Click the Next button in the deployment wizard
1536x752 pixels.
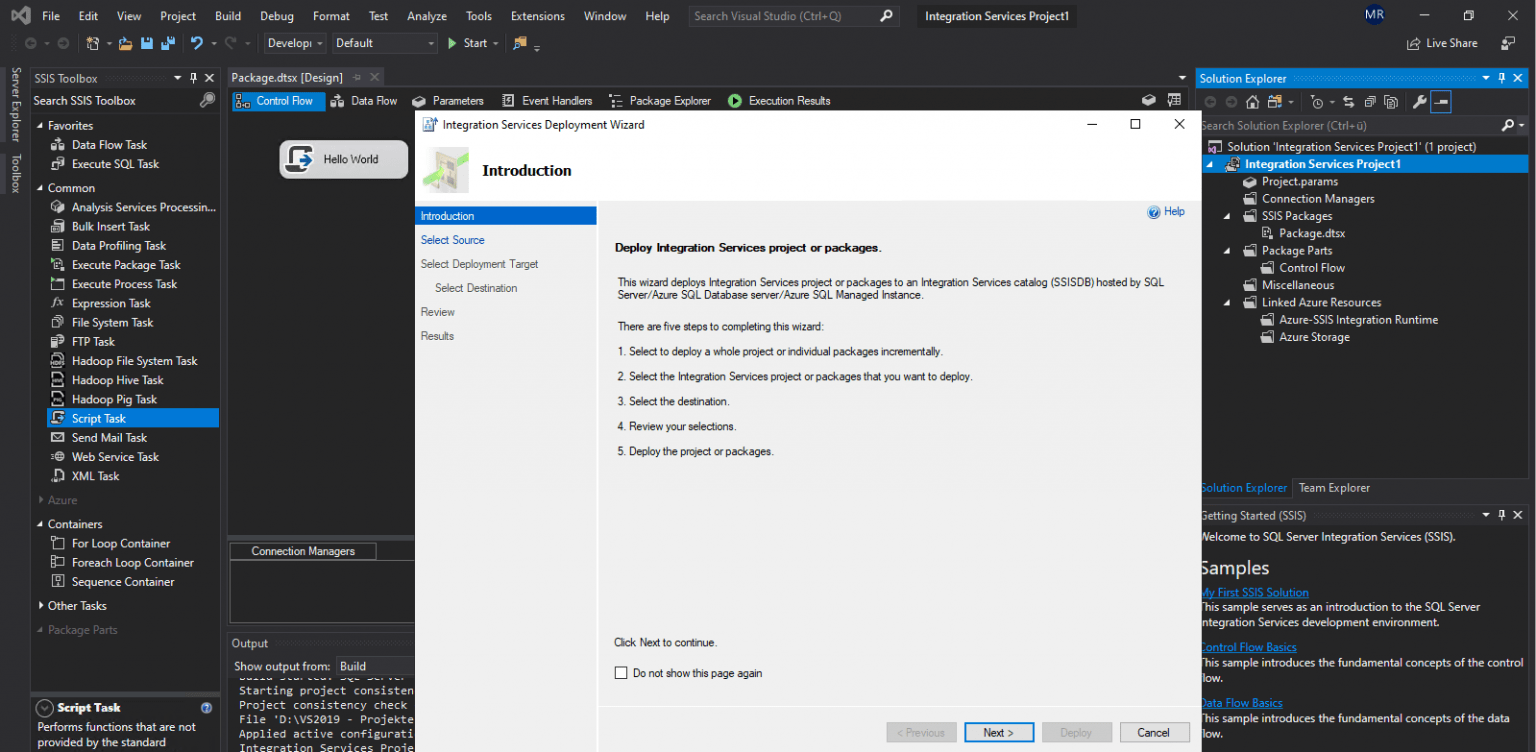coord(998,732)
